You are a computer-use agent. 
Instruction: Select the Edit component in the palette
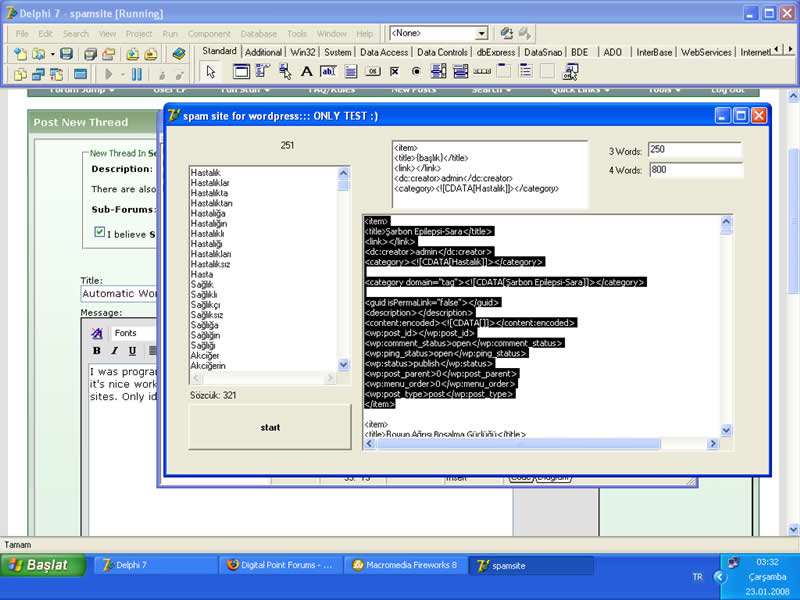tap(328, 71)
